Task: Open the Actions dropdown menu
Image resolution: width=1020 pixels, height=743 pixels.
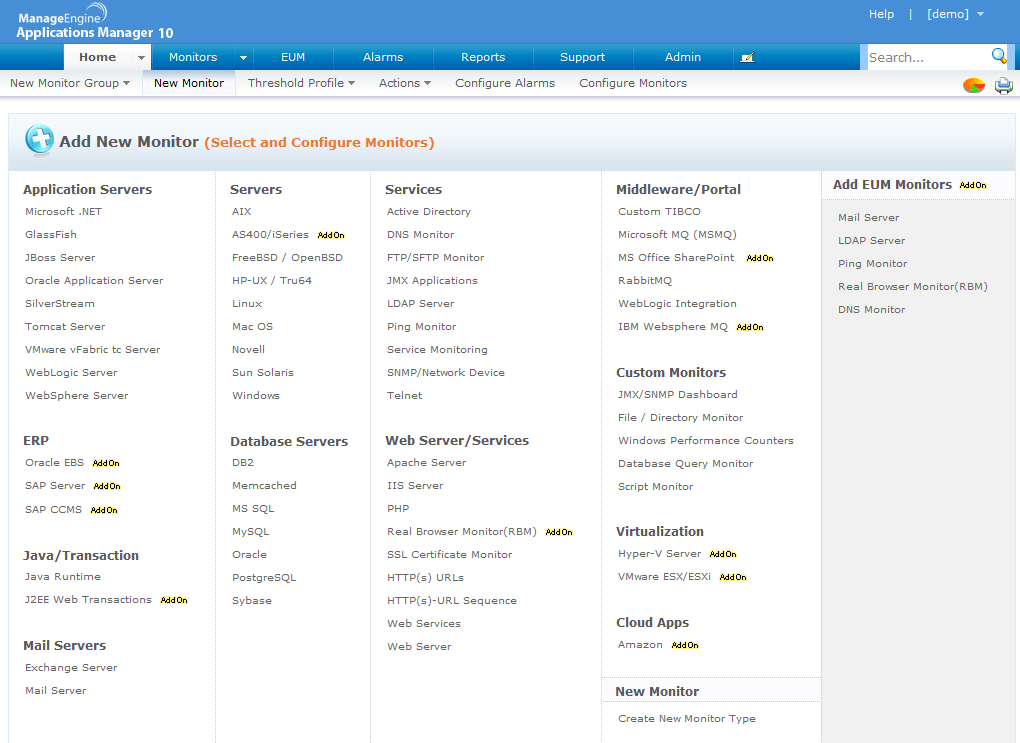Action: 405,83
